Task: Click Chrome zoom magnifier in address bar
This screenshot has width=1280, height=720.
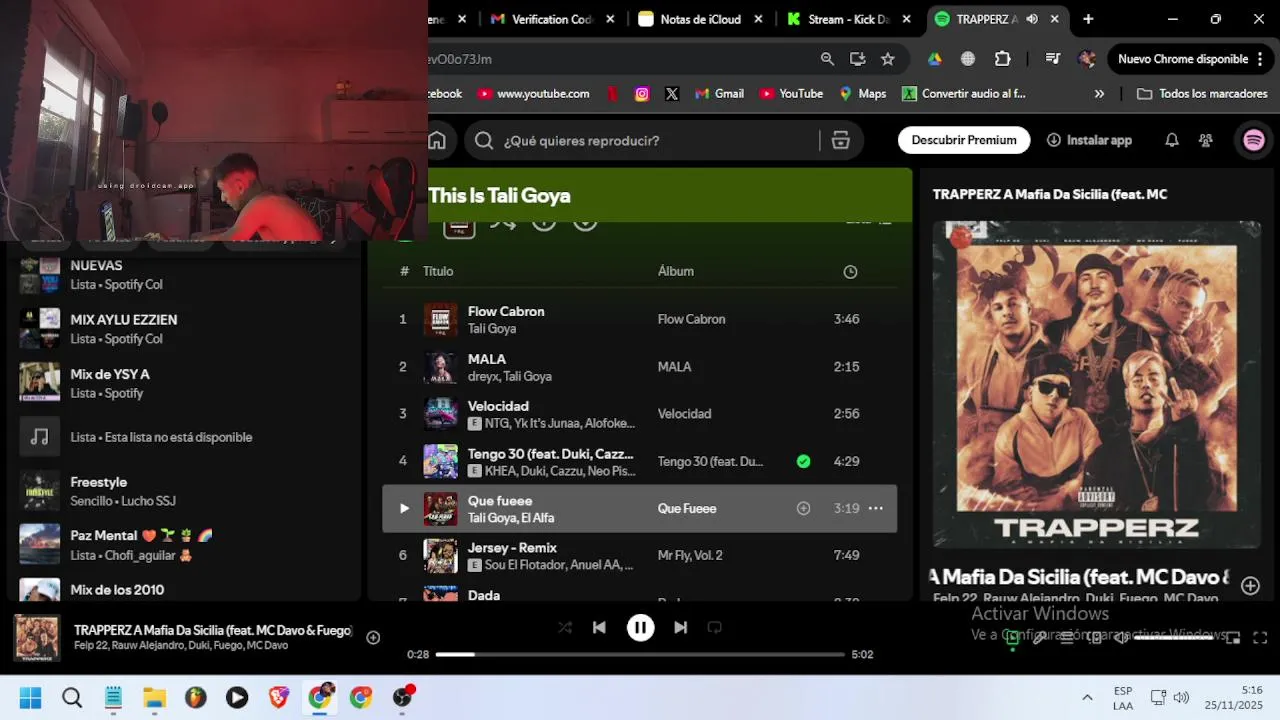Action: click(827, 59)
